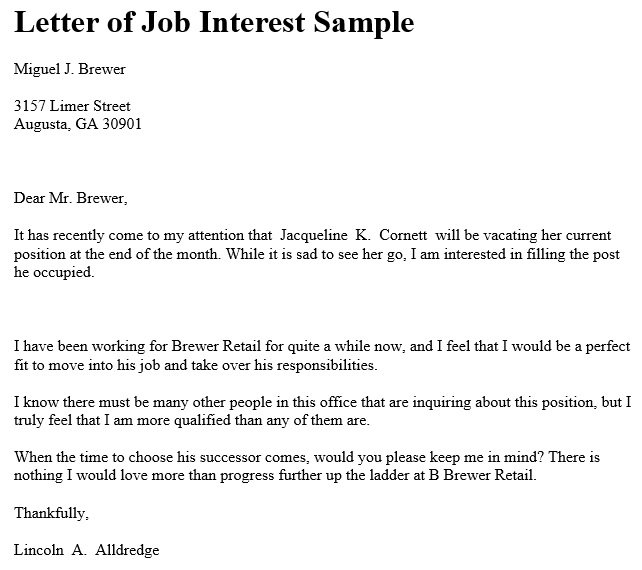
Task: Click the recipient name Miguel J. Brewer
Action: 70,69
